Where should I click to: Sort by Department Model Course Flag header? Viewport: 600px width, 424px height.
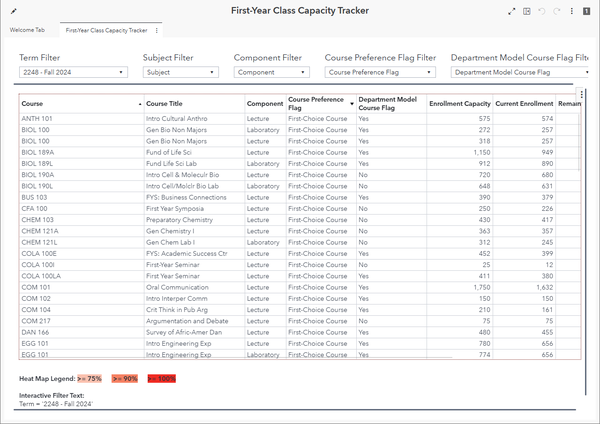click(391, 104)
